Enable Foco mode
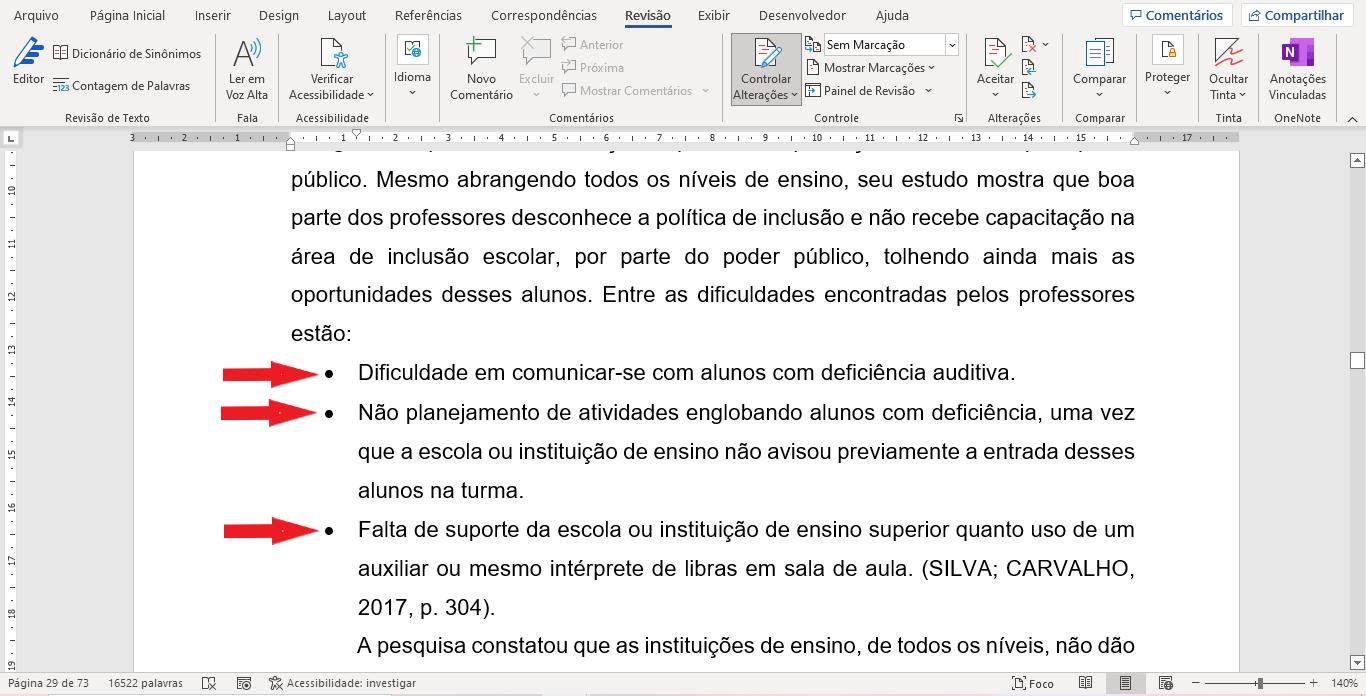 tap(1033, 683)
